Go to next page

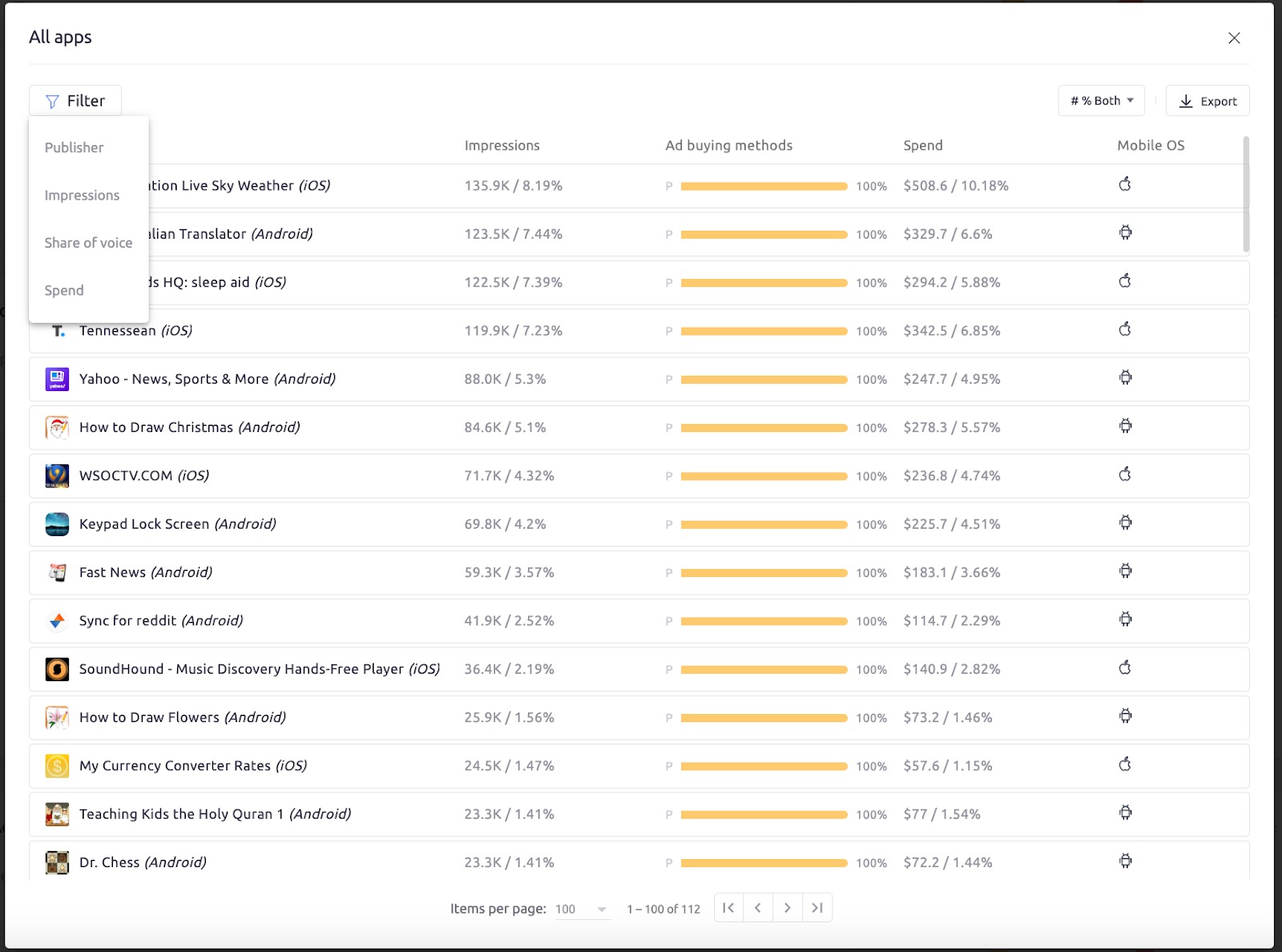[788, 908]
